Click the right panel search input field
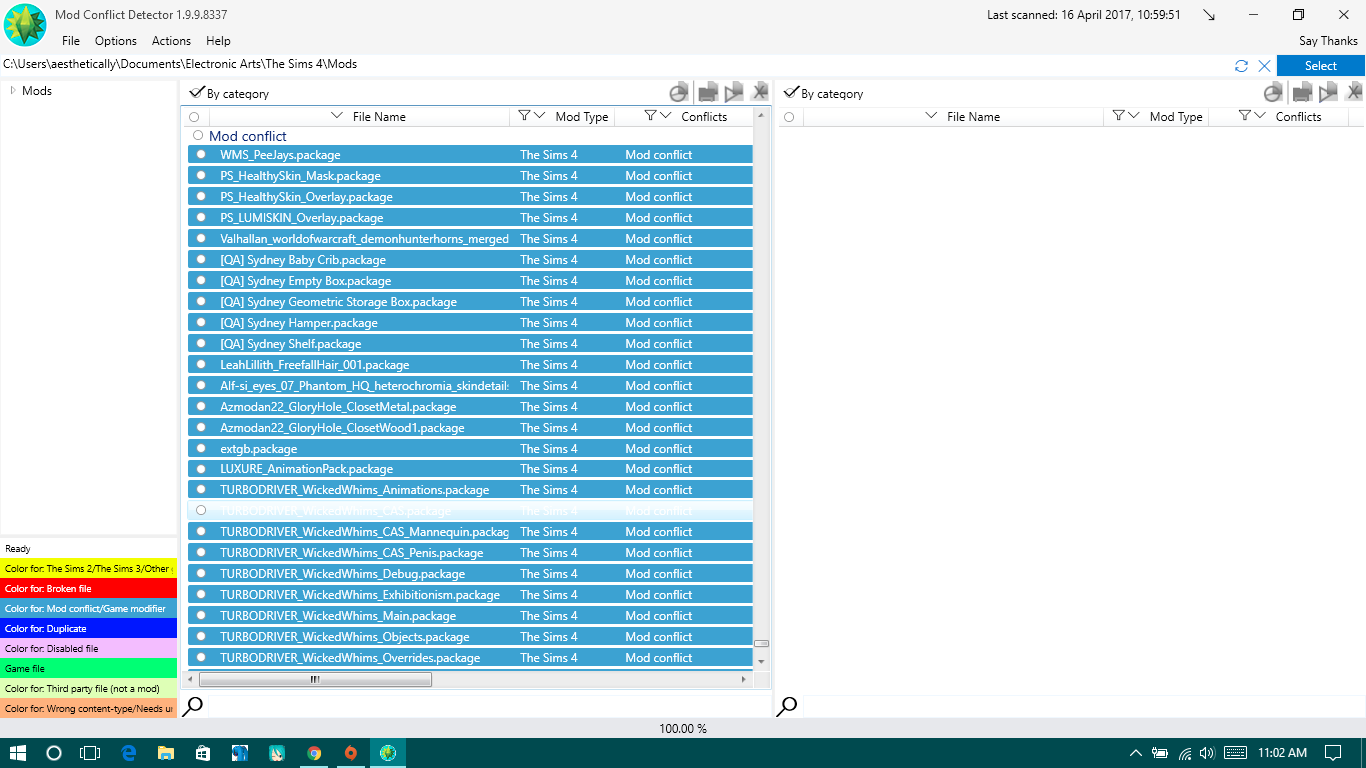 1083,706
